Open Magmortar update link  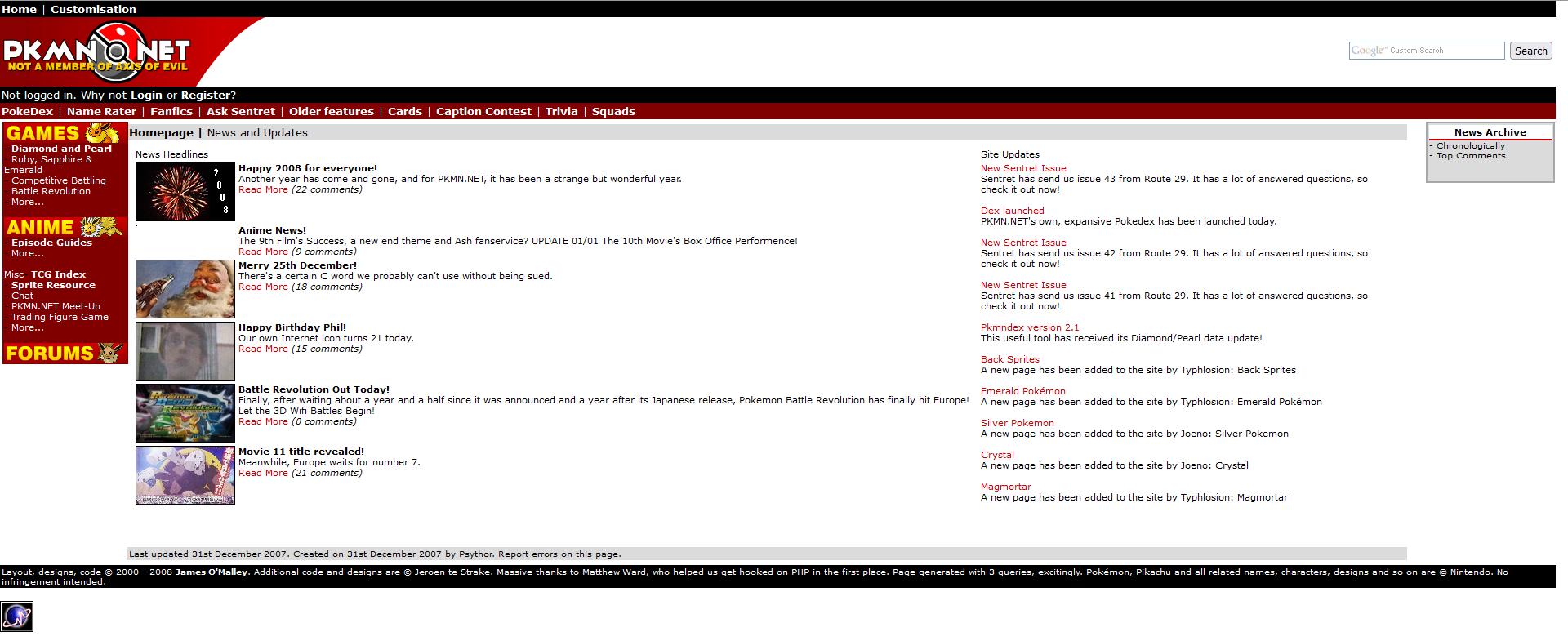(1006, 487)
